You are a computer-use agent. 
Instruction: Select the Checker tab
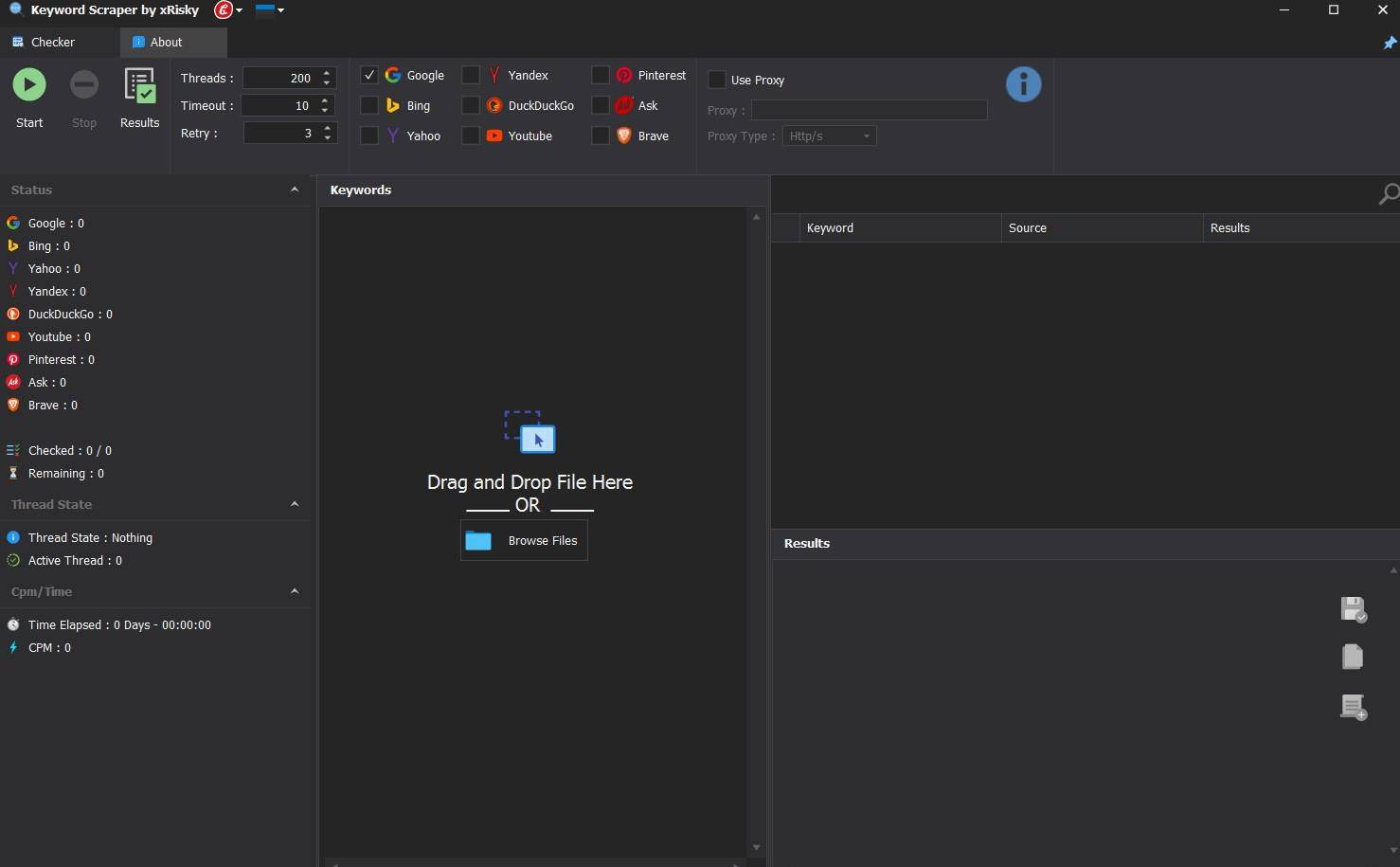pyautogui.click(x=52, y=42)
